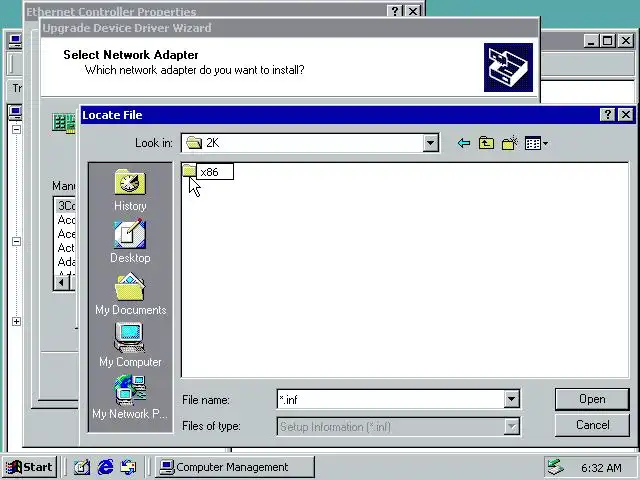Expand the disabled Files of type dropdown
640x480 pixels.
[x=511, y=427]
